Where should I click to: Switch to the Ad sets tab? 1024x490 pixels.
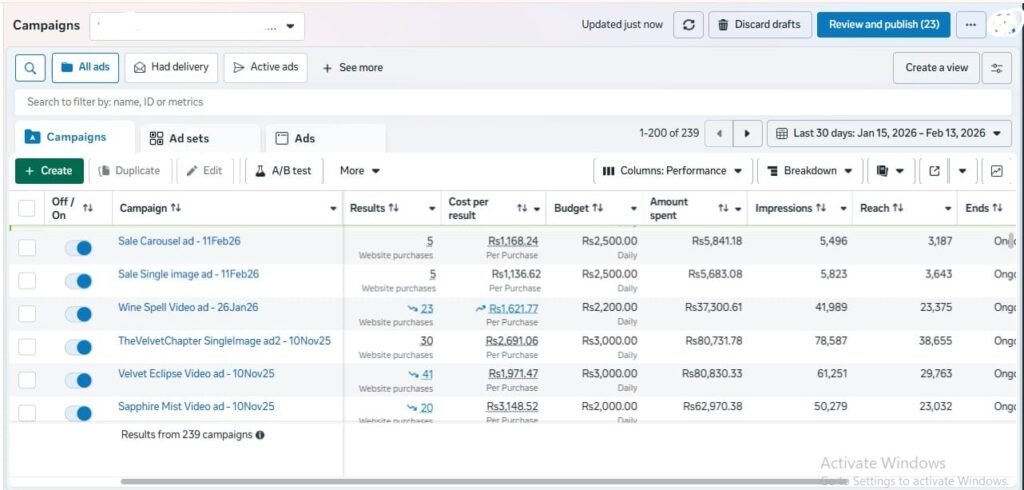pos(180,138)
